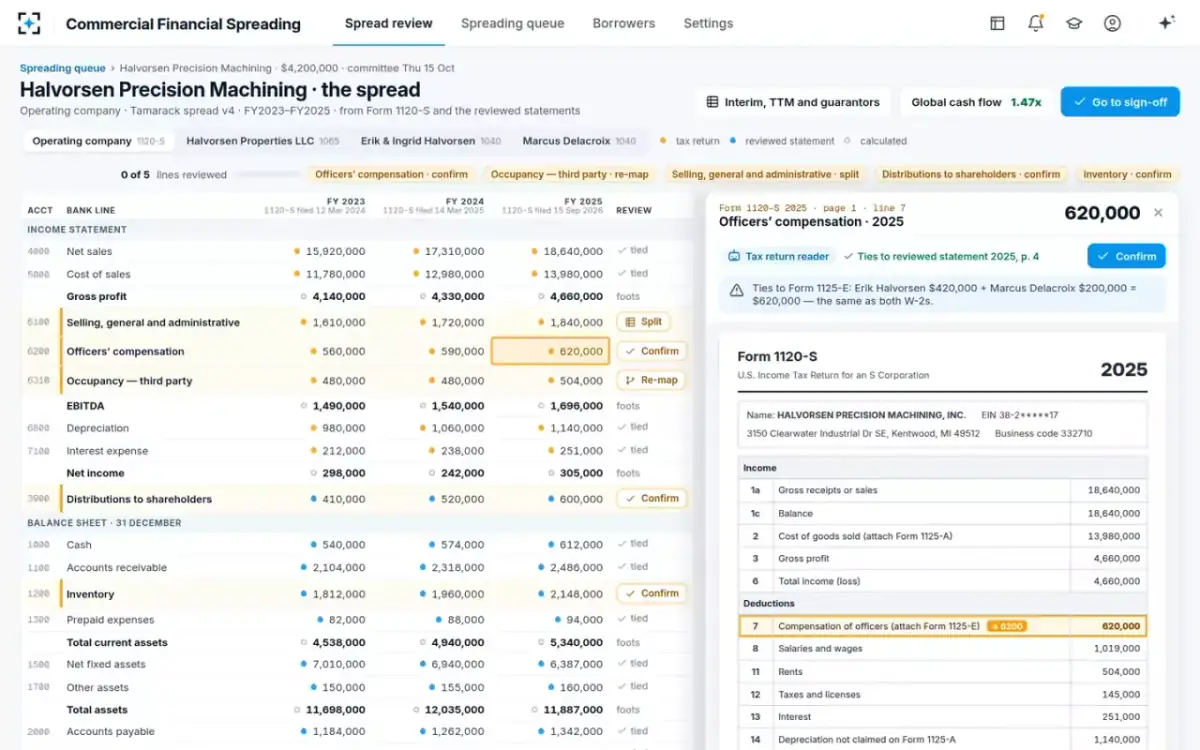This screenshot has height=750, width=1200.
Task: Click the +6200 tag on Form line 7
Action: (x=1006, y=626)
